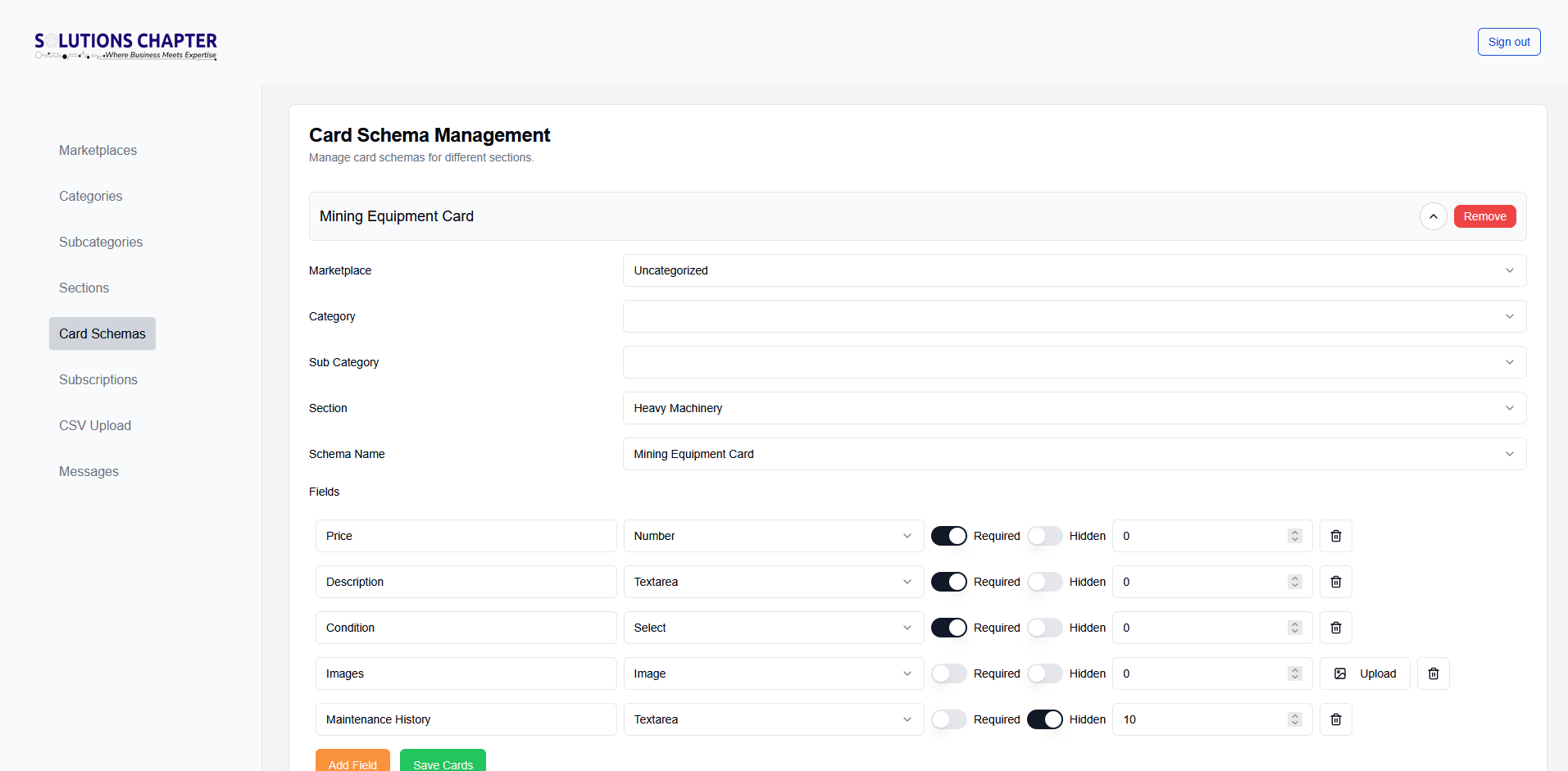
Task: Open the Marketplace dropdown
Action: [1074, 270]
